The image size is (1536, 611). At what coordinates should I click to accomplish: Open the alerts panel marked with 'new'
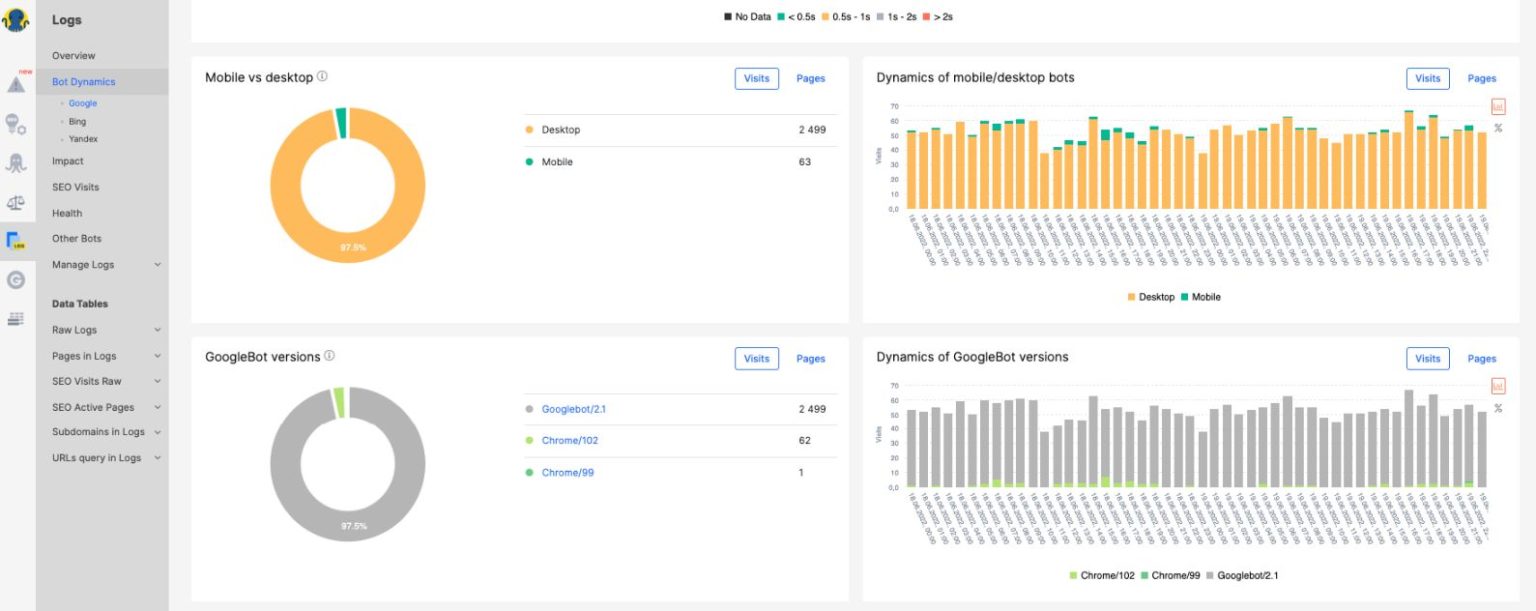(x=17, y=84)
